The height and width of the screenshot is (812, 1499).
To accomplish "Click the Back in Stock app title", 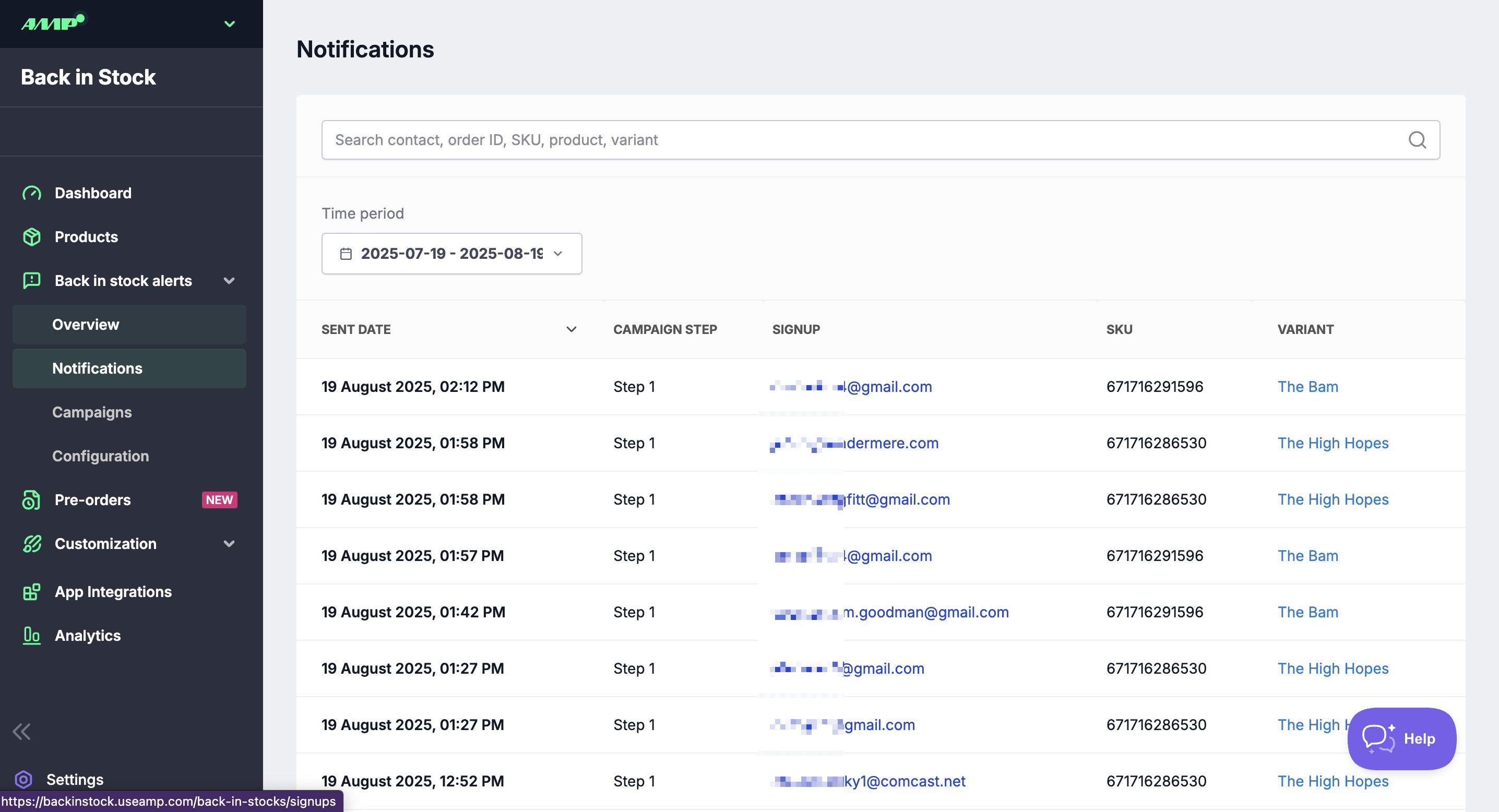I will 88,77.
